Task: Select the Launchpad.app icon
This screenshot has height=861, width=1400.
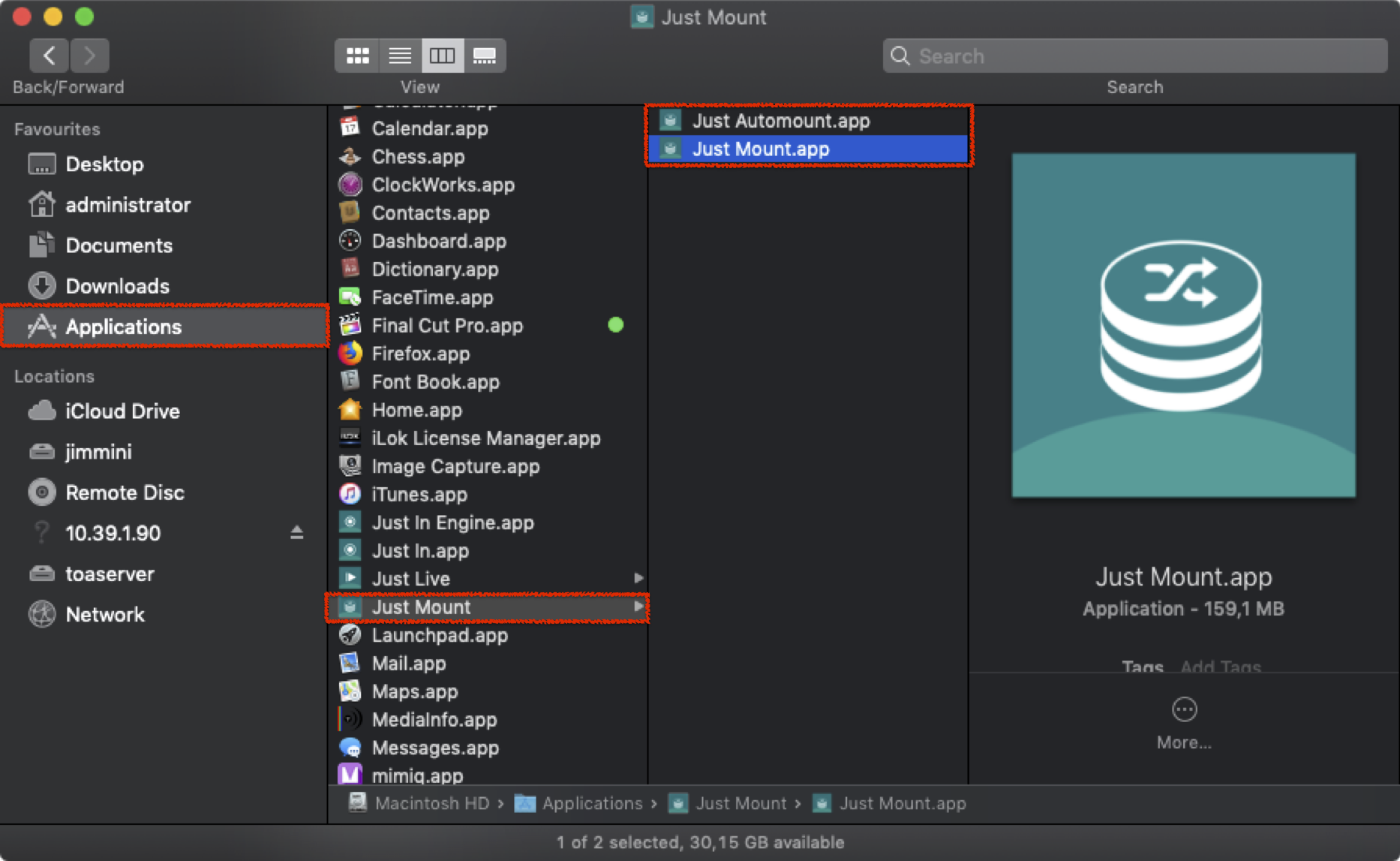Action: [x=350, y=635]
